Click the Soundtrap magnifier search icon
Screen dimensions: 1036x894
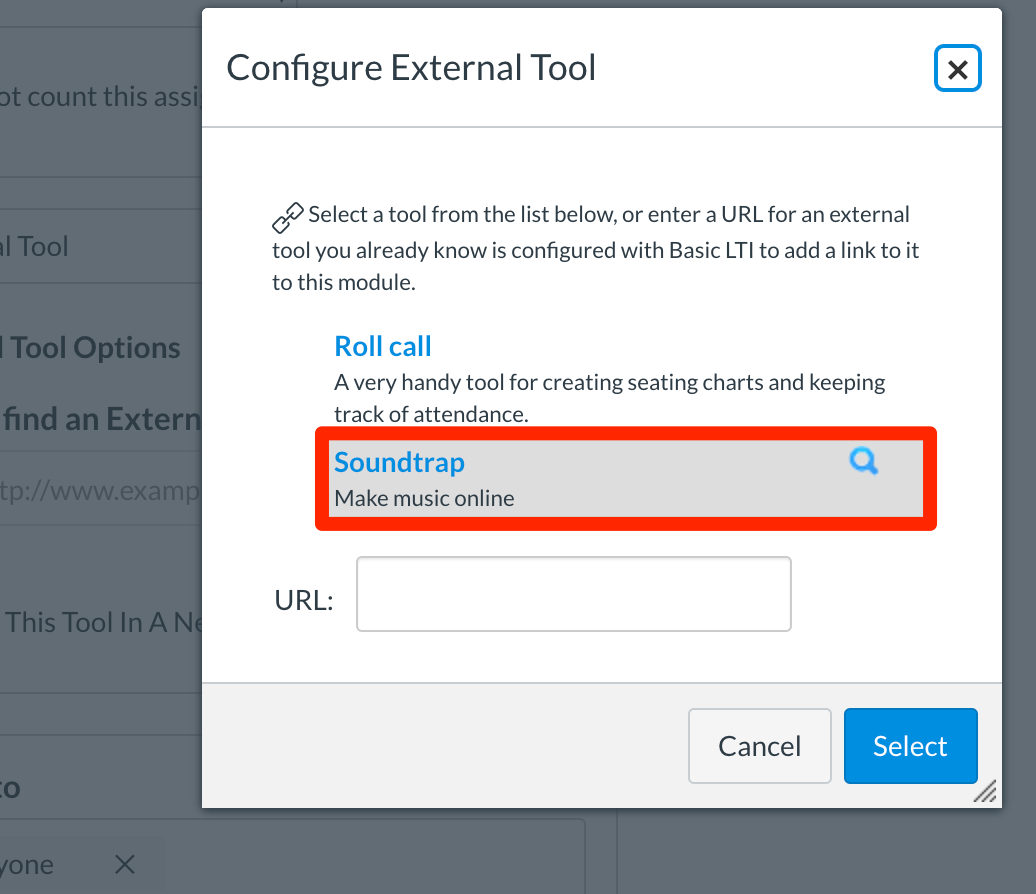pos(864,461)
